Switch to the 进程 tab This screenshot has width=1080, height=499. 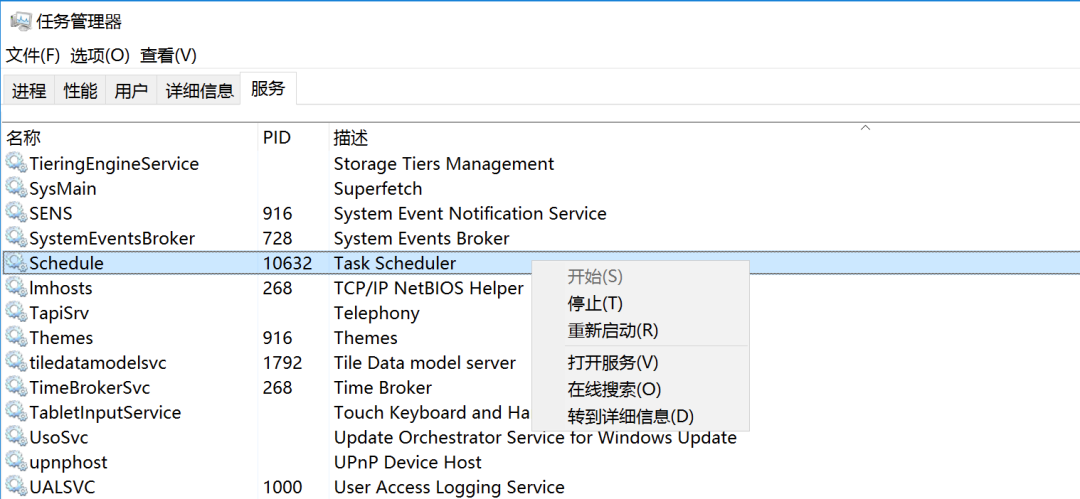[29, 91]
